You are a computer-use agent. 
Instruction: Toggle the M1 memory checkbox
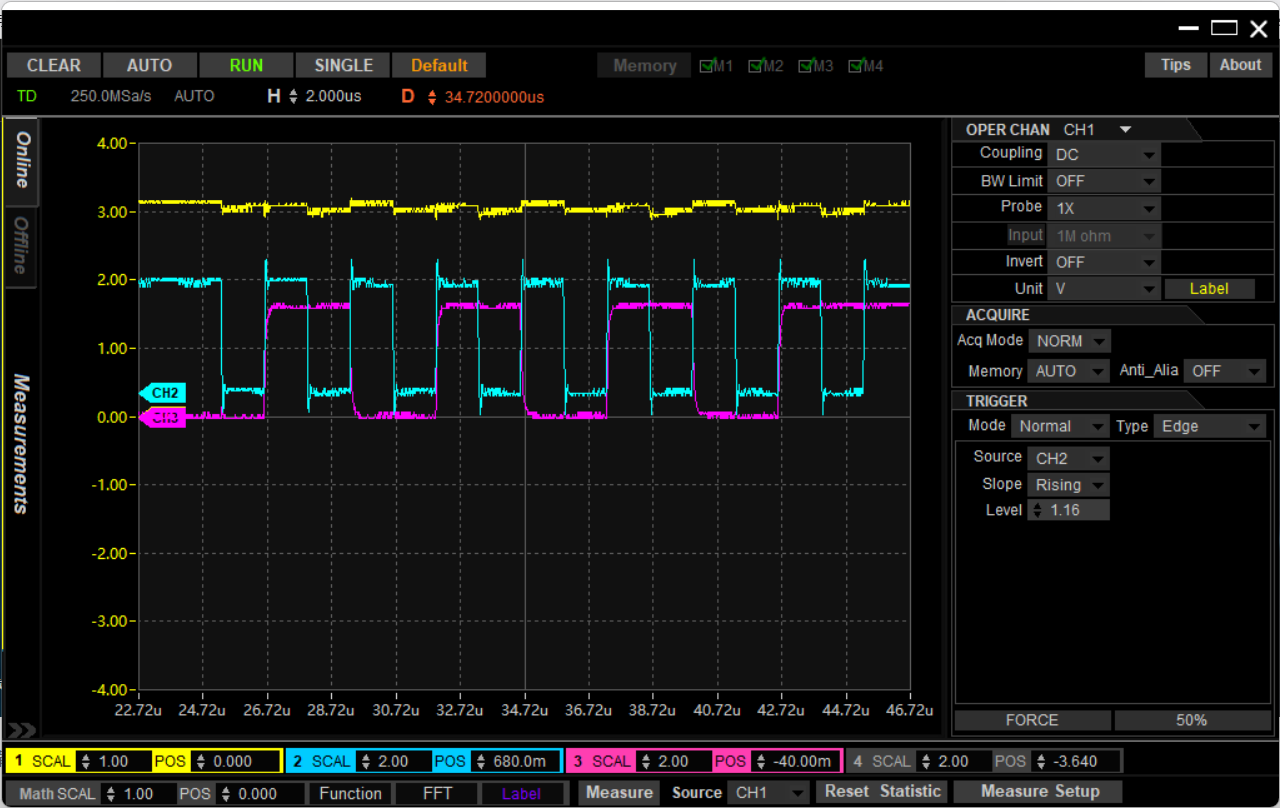(x=707, y=66)
